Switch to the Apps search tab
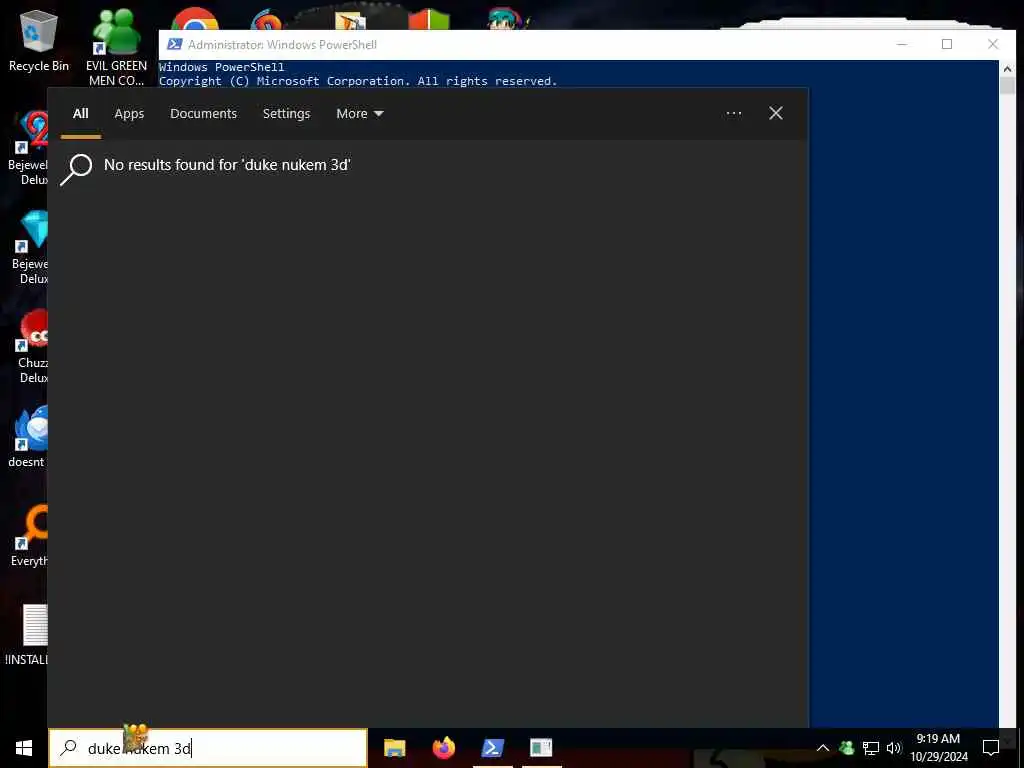The width and height of the screenshot is (1024, 768). 129,114
